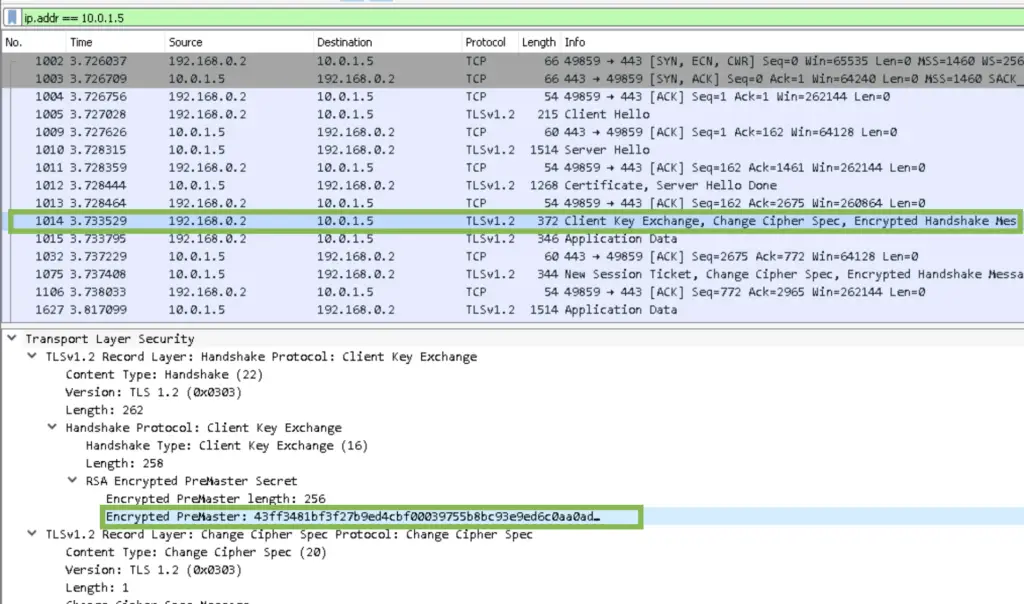Select packet 1011 ACK row
1024x604 pixels.
click(x=513, y=167)
